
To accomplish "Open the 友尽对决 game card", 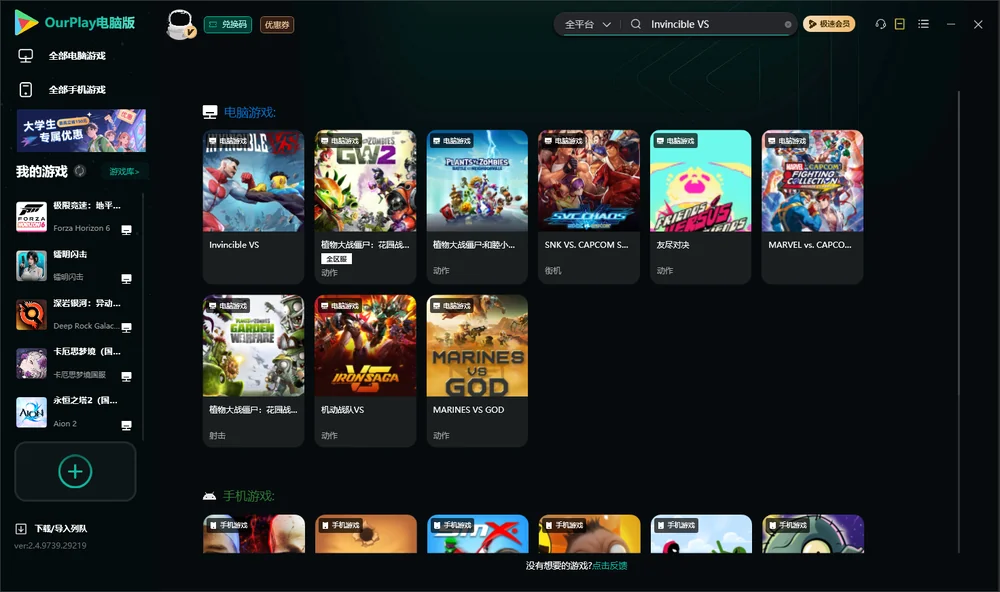I will [701, 207].
